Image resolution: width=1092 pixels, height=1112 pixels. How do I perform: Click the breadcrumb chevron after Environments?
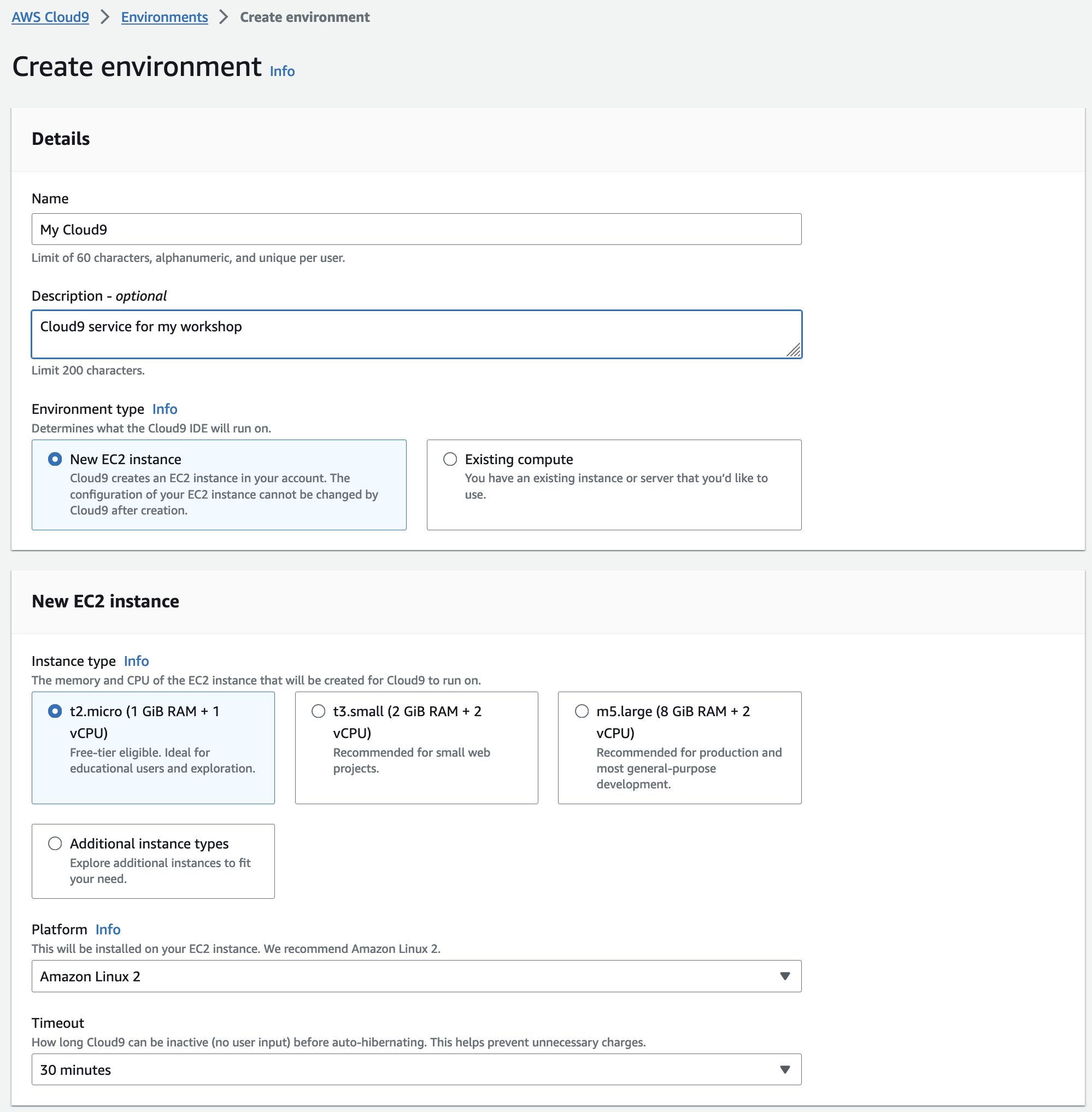(224, 17)
